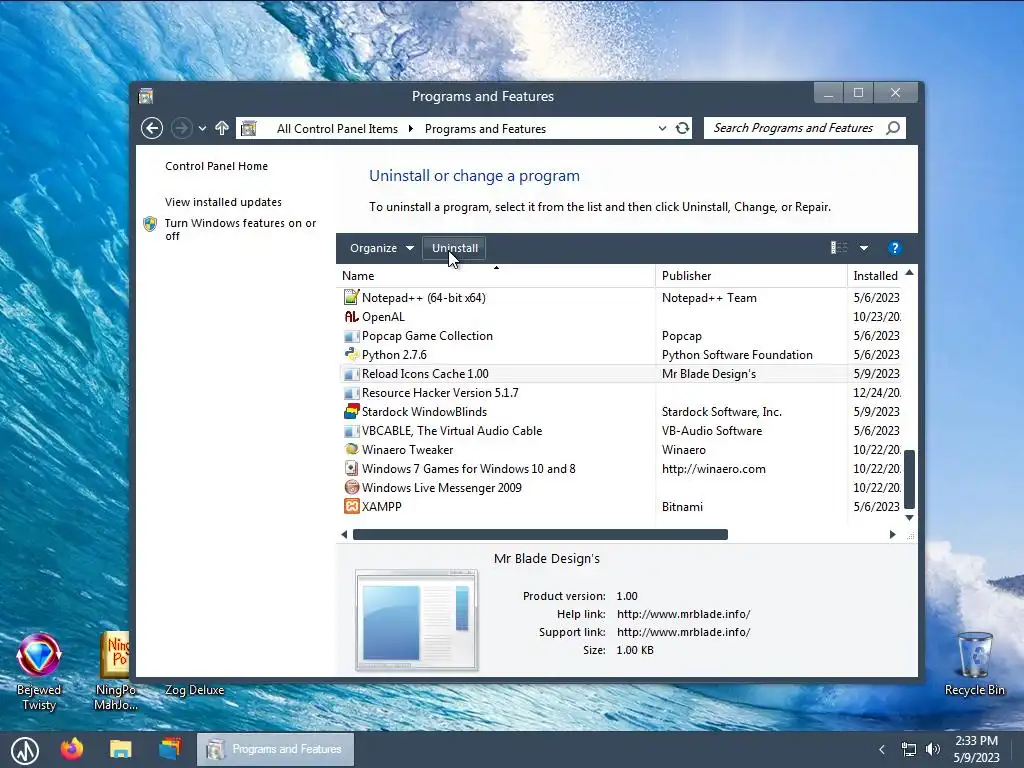Show hidden tray icons chevron
1024x768 pixels.
click(882, 749)
